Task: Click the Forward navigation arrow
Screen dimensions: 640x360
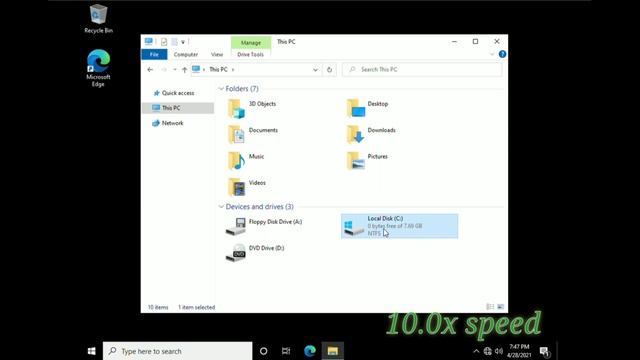Action: [x=164, y=70]
